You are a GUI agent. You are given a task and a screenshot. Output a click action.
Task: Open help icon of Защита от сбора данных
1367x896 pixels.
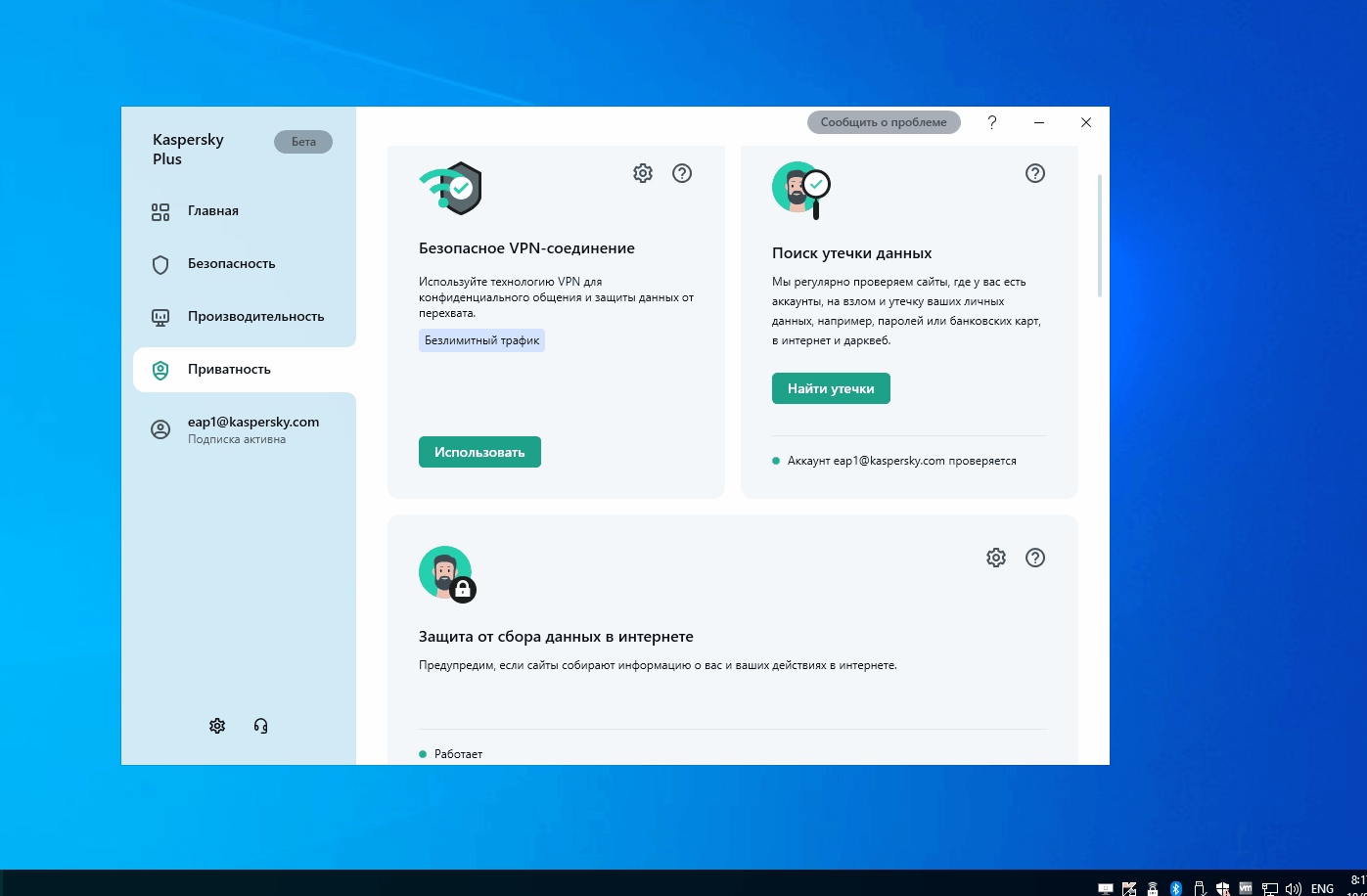[1035, 558]
